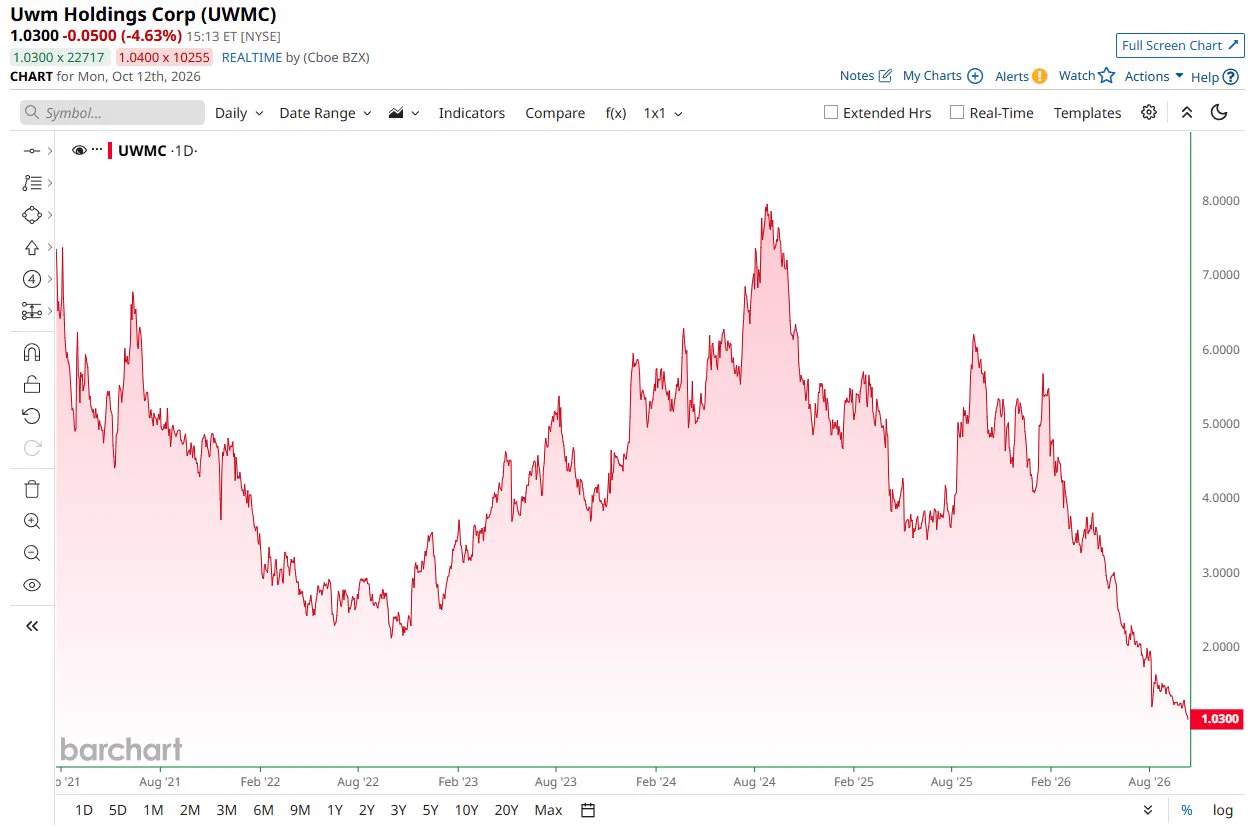The height and width of the screenshot is (827, 1256).
Task: Select the 5Y time range
Action: point(430,810)
